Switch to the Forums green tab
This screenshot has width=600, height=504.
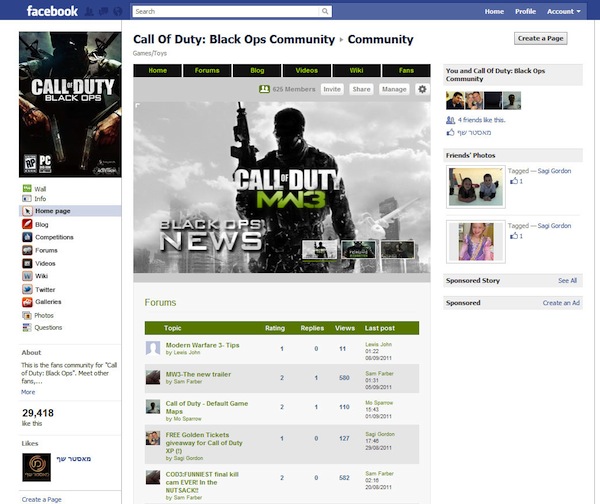point(207,70)
